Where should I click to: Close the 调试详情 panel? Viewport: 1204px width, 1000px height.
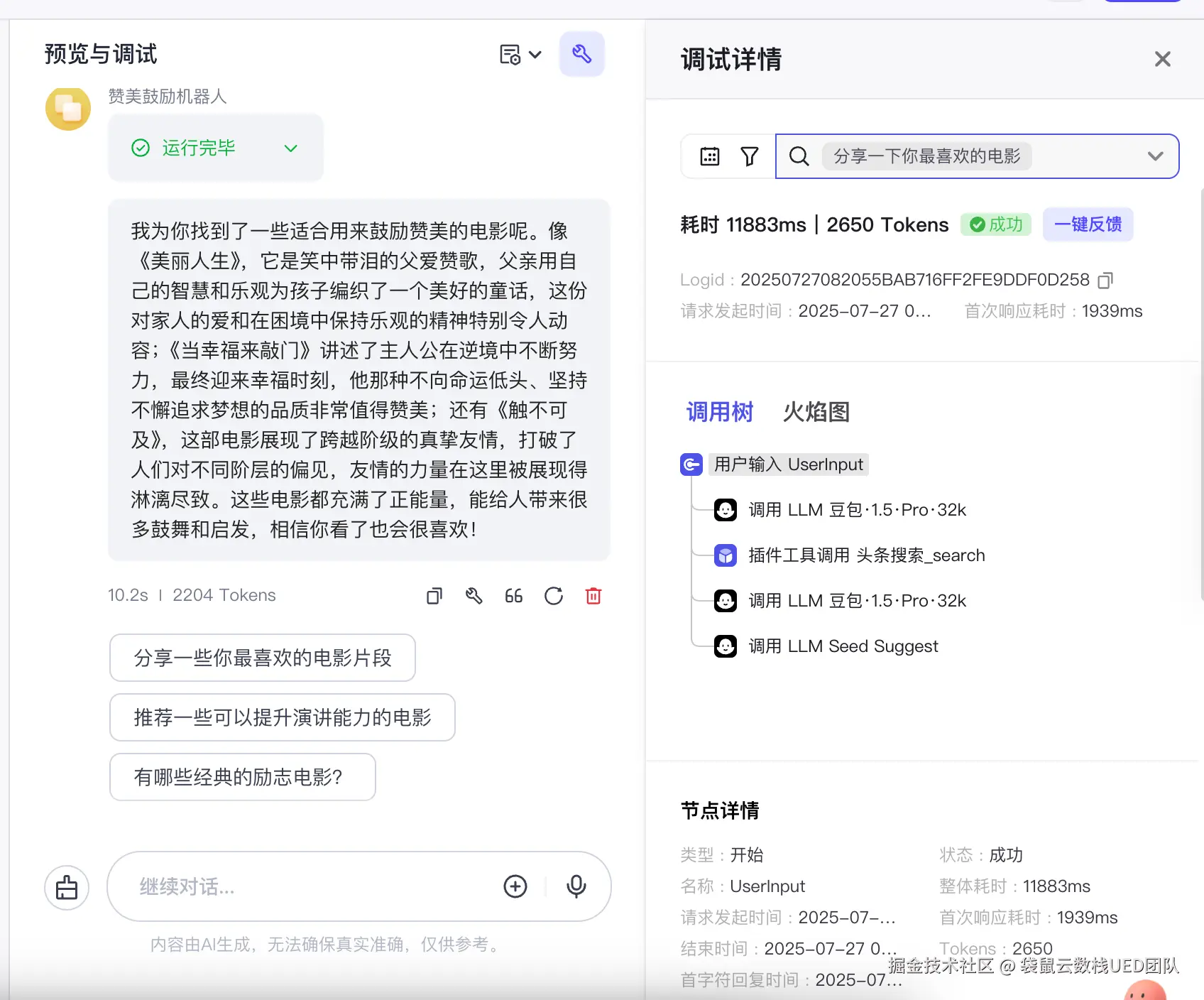(1162, 59)
